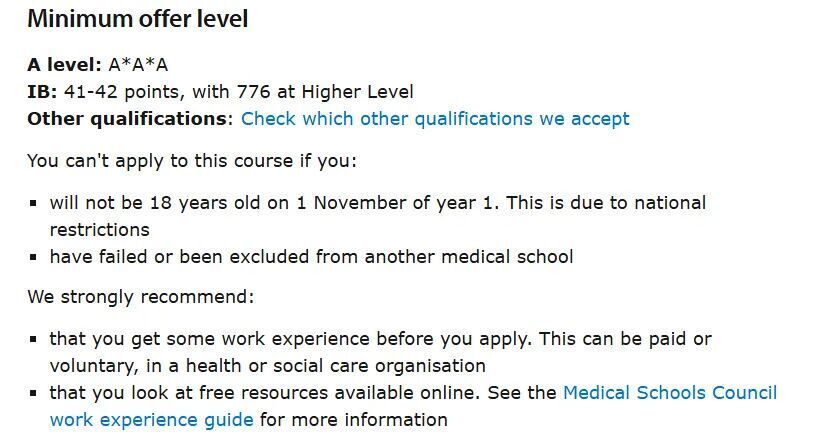Open the 'Check which other qualifications we accept' link
This screenshot has width=819, height=444.
point(435,119)
